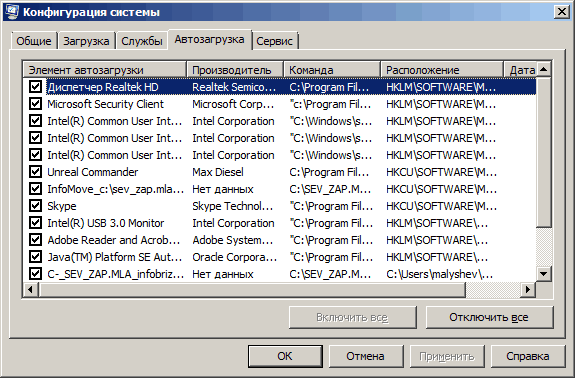The width and height of the screenshot is (575, 378).
Task: Toggle the Skype startup checkbox
Action: pos(35,206)
